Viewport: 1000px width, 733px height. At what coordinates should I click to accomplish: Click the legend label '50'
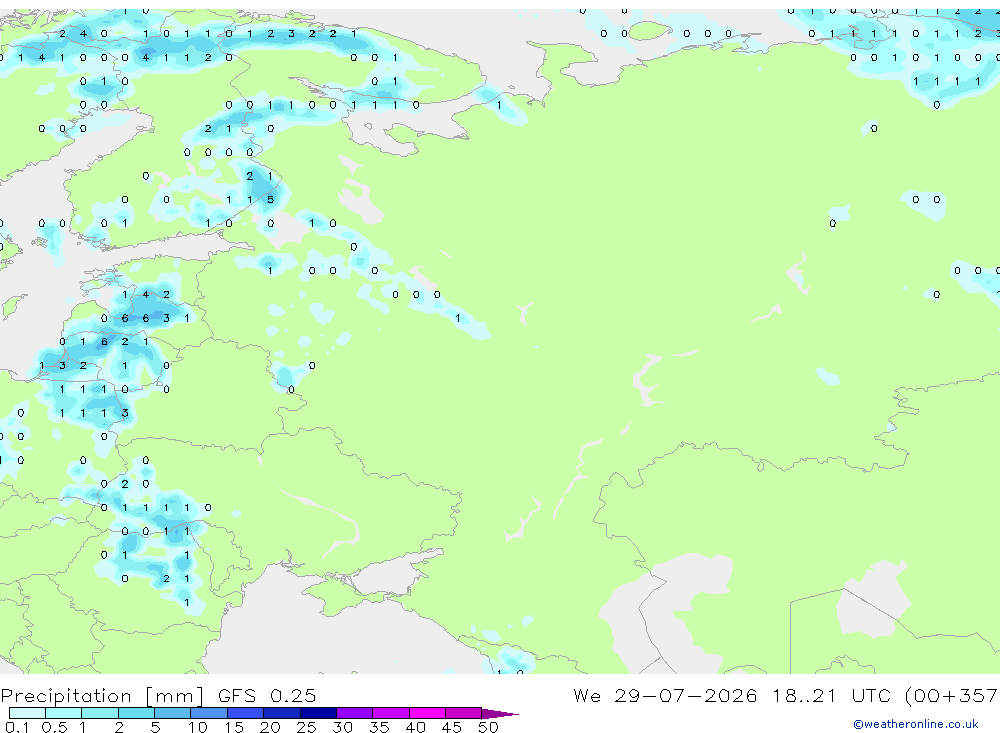pyautogui.click(x=489, y=727)
